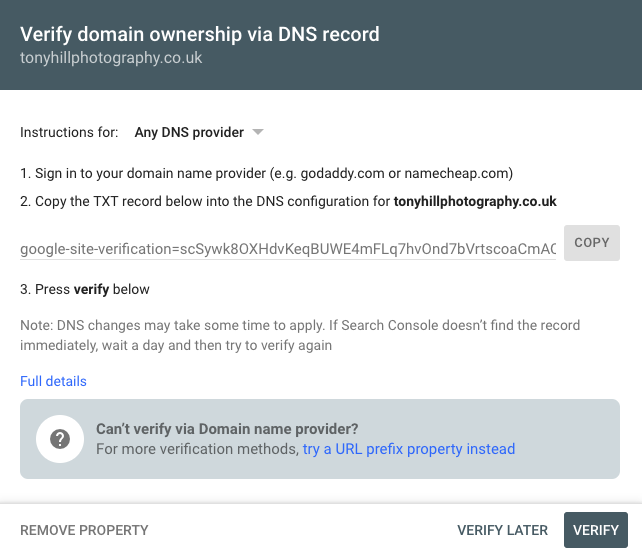Follow 'try a URL prefix property instead' link
The width and height of the screenshot is (642, 559).
click(x=409, y=449)
